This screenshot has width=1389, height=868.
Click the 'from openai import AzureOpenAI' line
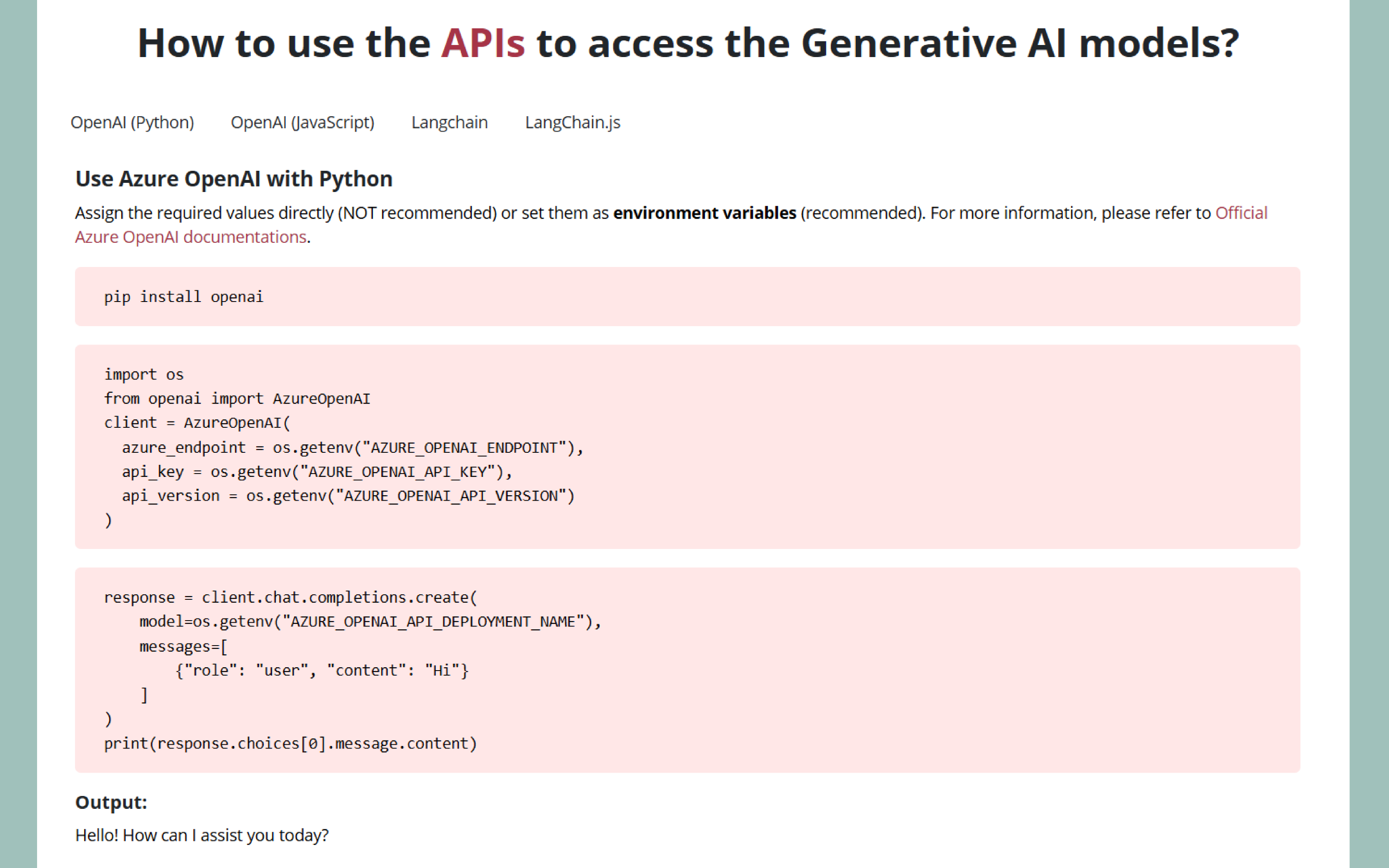(x=237, y=399)
